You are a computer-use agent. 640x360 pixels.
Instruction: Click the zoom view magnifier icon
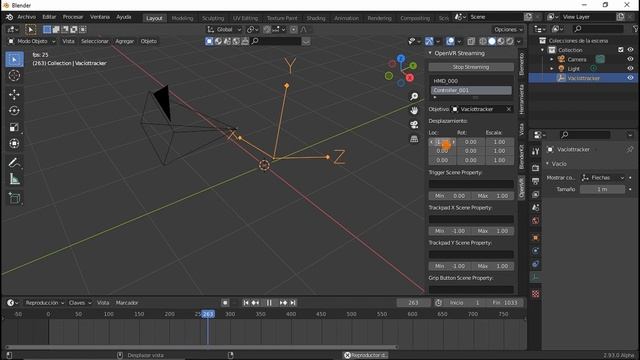pyautogui.click(x=414, y=96)
